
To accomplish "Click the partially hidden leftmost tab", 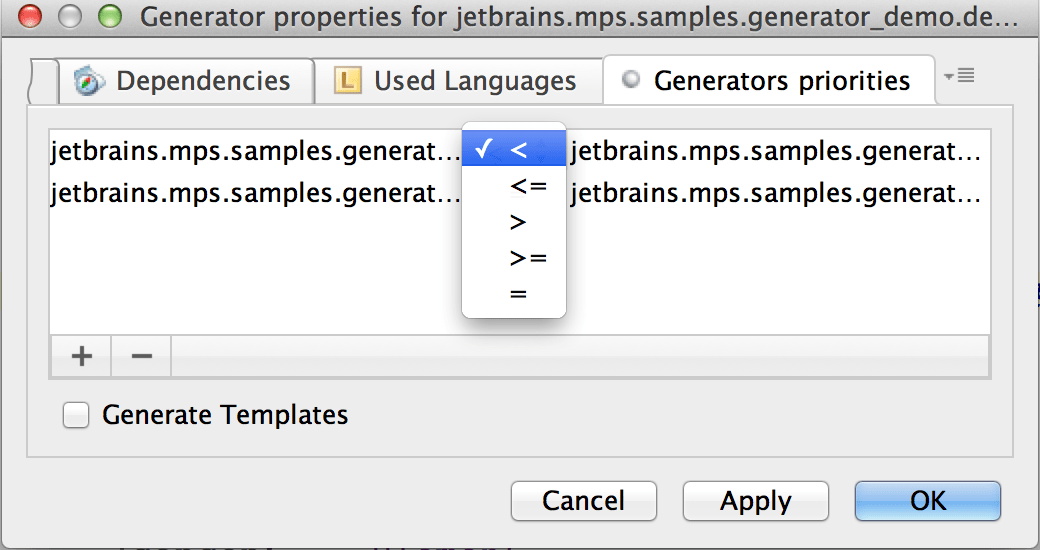I will coord(44,81).
